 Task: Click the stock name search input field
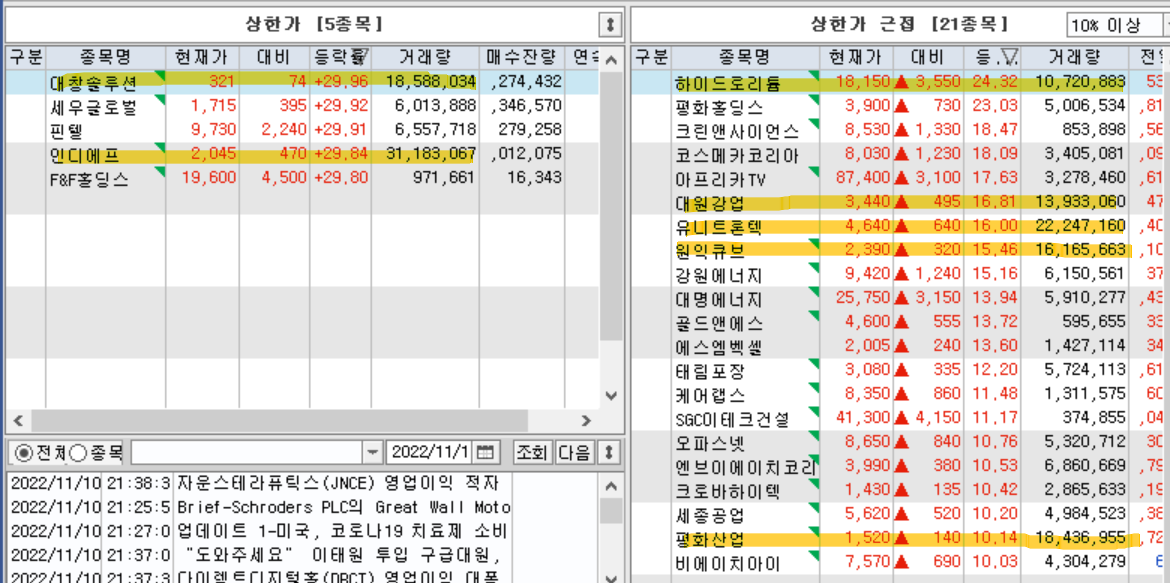pyautogui.click(x=247, y=452)
